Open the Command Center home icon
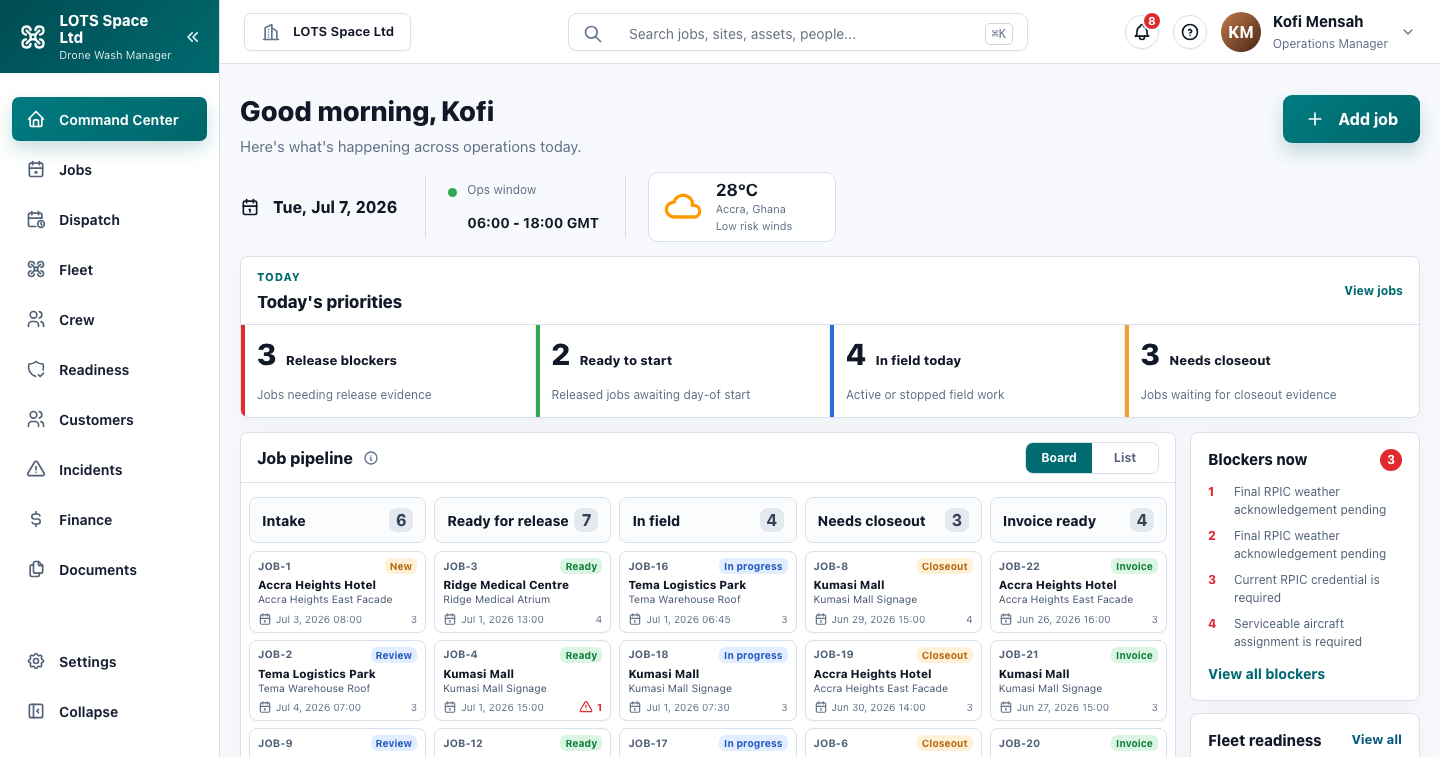This screenshot has height=757, width=1440. pos(36,120)
